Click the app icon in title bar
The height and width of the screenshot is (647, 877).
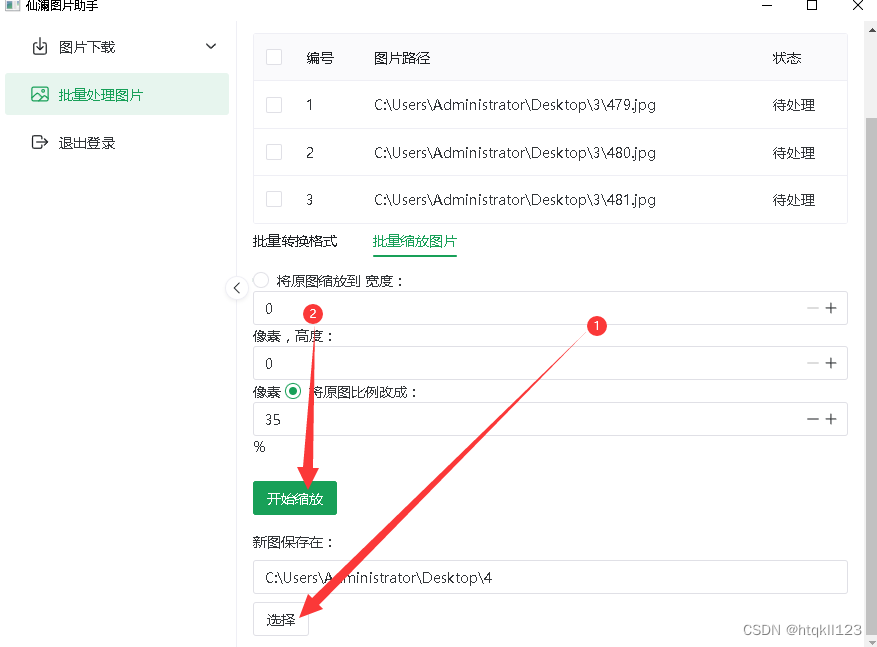pos(12,5)
